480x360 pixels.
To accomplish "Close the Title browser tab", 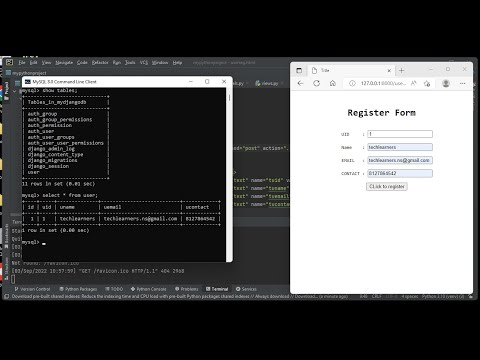I will coord(389,71).
